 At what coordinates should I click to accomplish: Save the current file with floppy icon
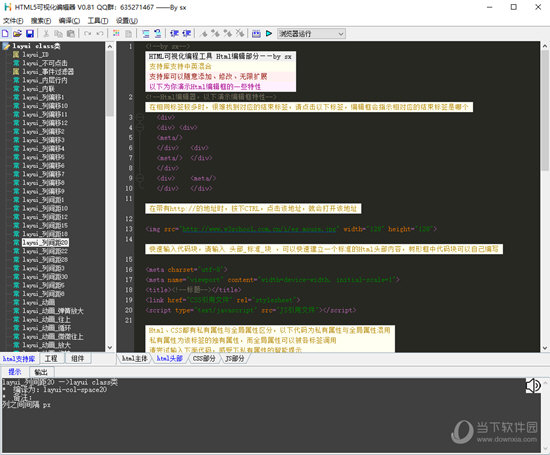pyautogui.click(x=30, y=34)
